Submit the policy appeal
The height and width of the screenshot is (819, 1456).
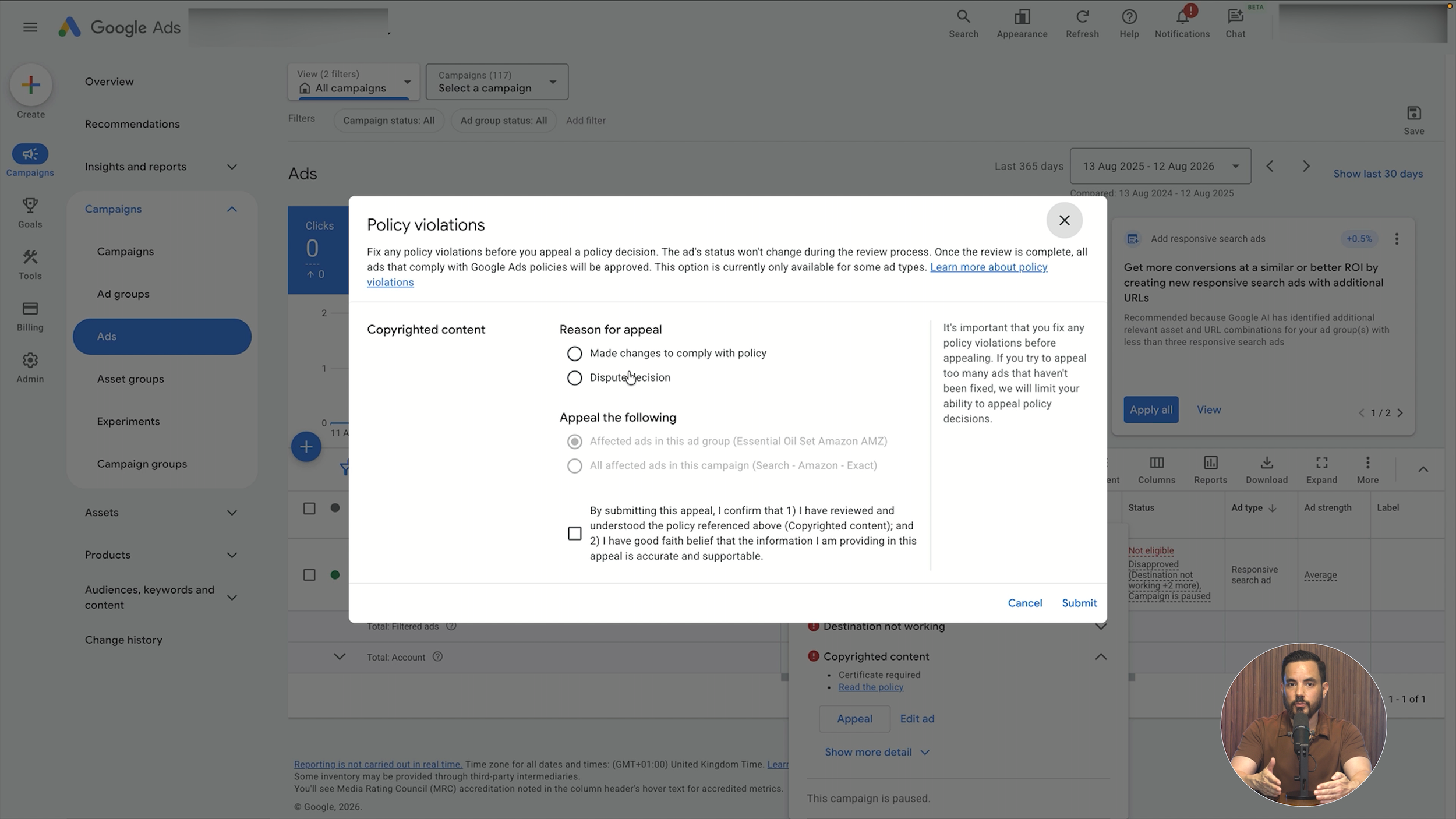tap(1079, 603)
